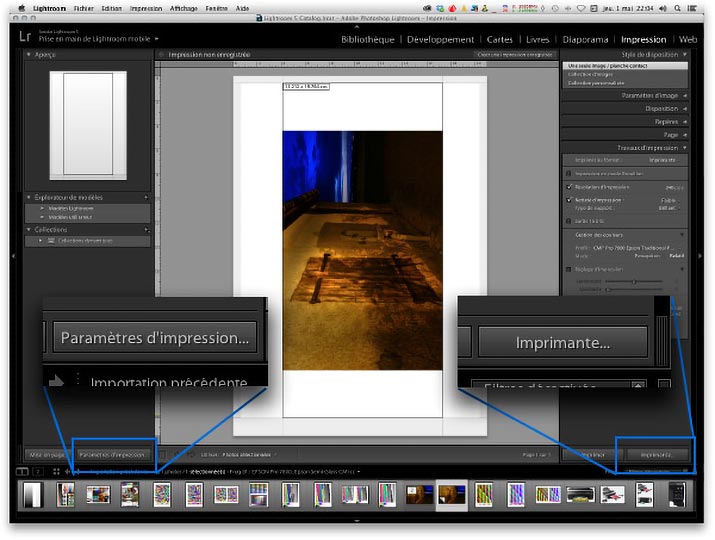Collapse the left panel group using the edge arrow
Viewport: 715px width, 540px height.
pyautogui.click(x=13, y=256)
